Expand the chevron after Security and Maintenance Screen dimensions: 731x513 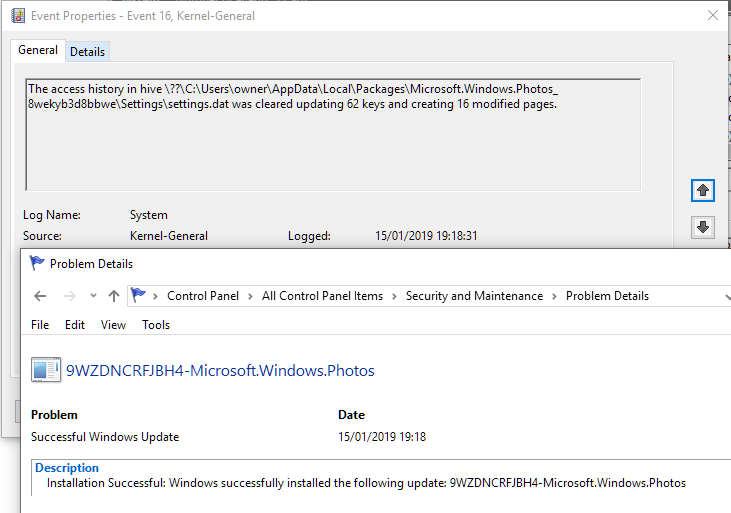tap(554, 297)
